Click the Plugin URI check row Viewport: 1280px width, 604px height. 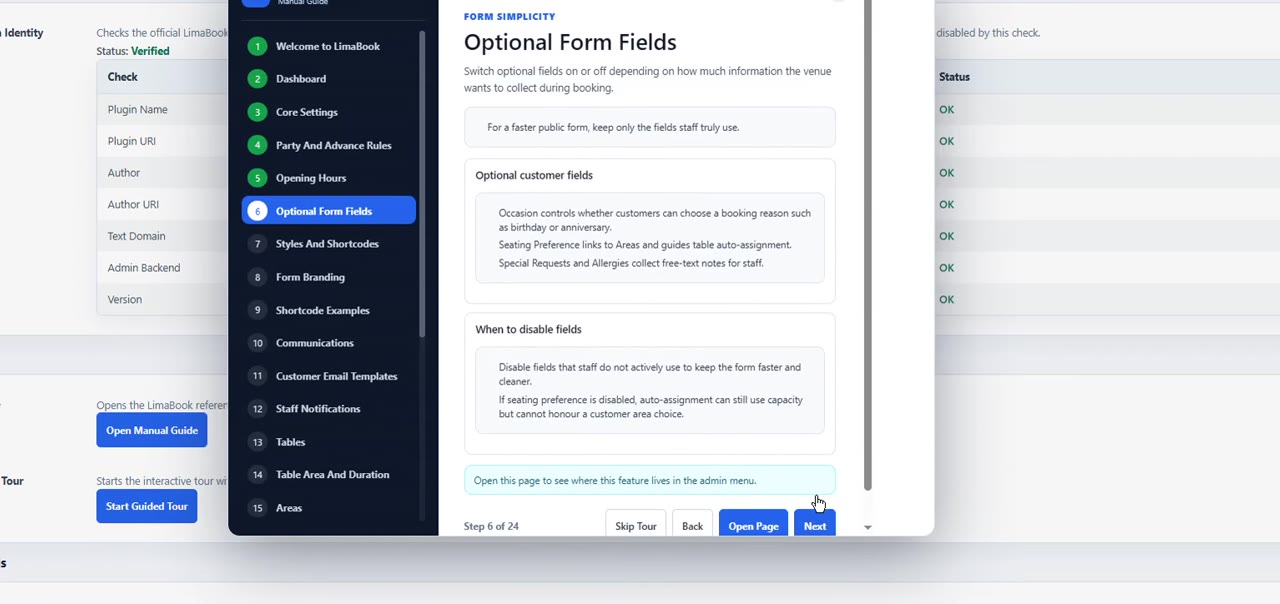click(x=163, y=141)
